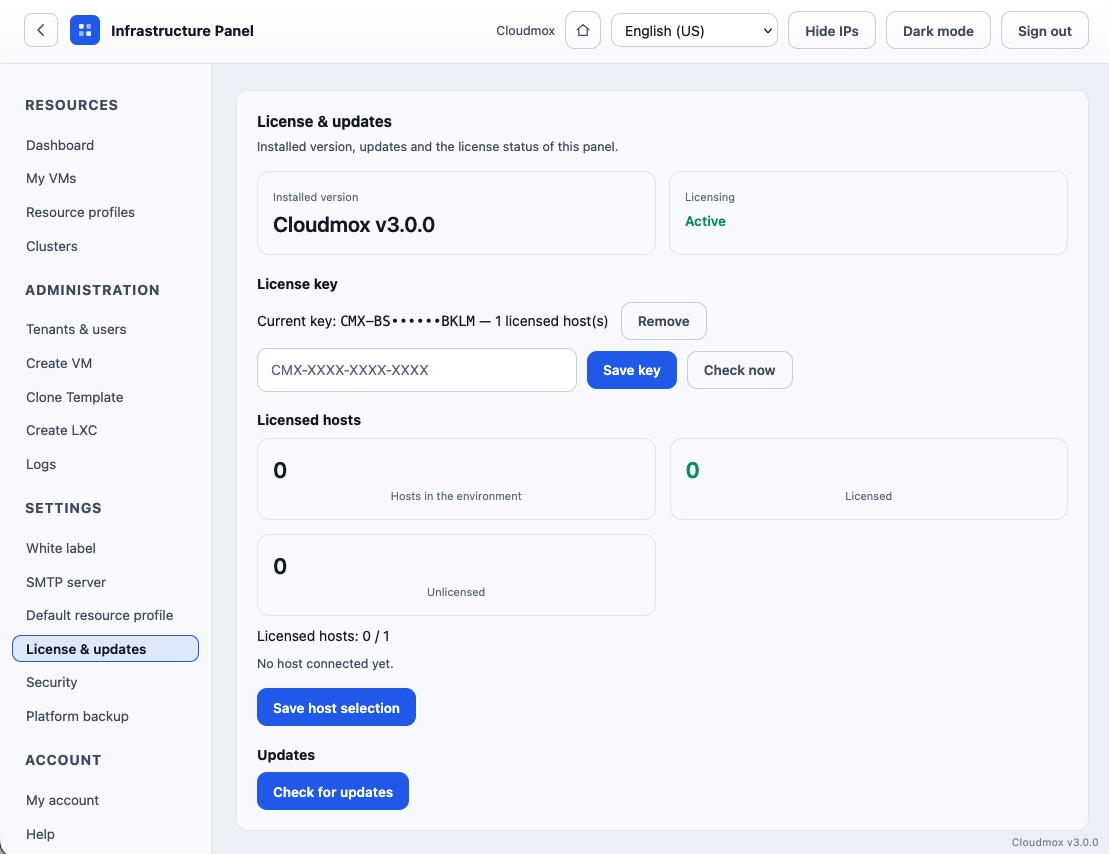Go to My account
Screen dimensions: 1109x854
coord(62,800)
